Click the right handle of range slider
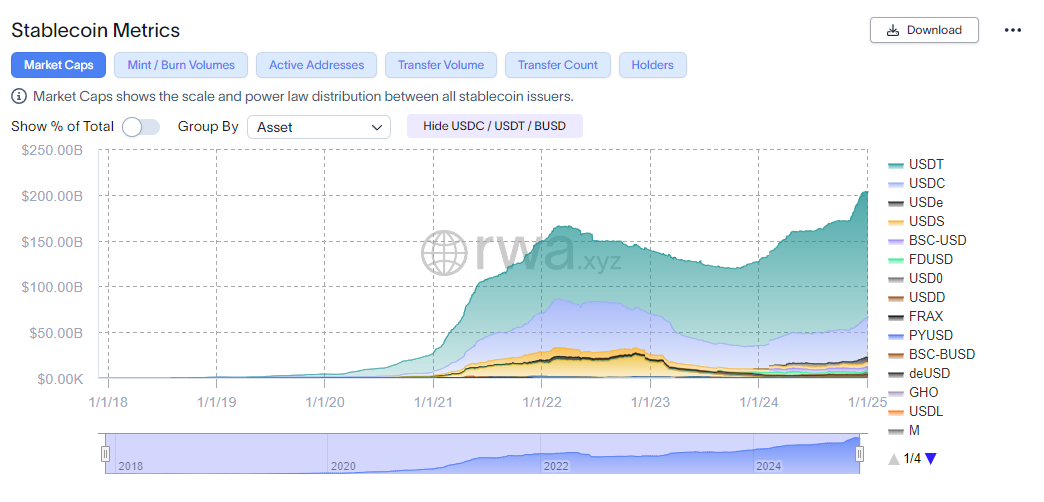Image resolution: width=1044 pixels, height=502 pixels. [x=859, y=454]
